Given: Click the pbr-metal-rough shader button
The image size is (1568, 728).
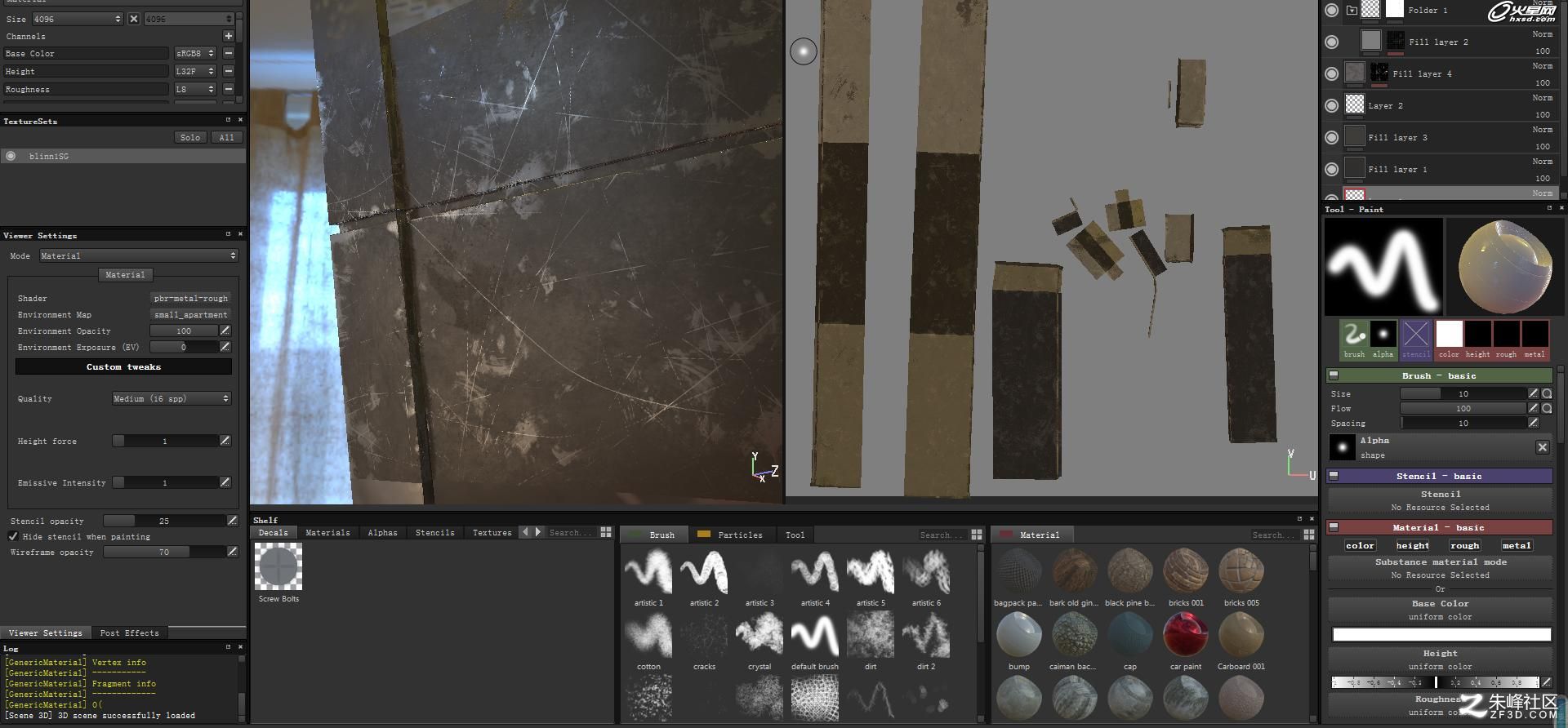Looking at the screenshot, I should click(191, 298).
